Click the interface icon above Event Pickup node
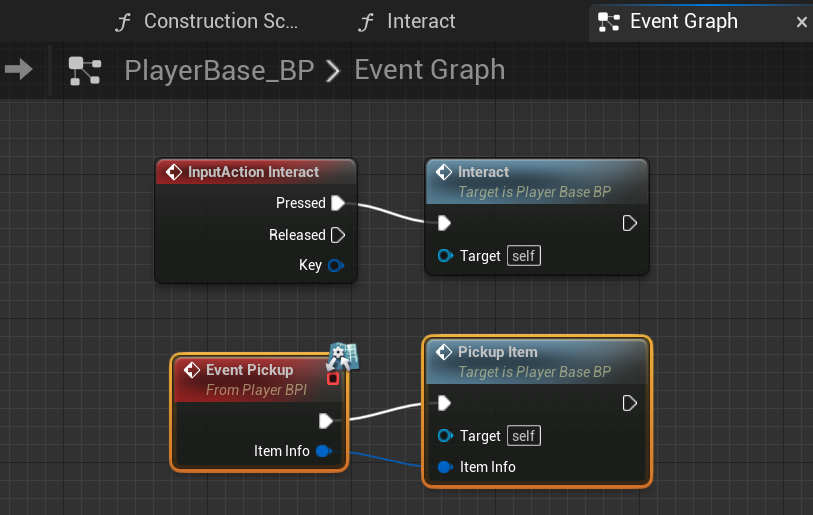The image size is (813, 515). click(x=343, y=358)
